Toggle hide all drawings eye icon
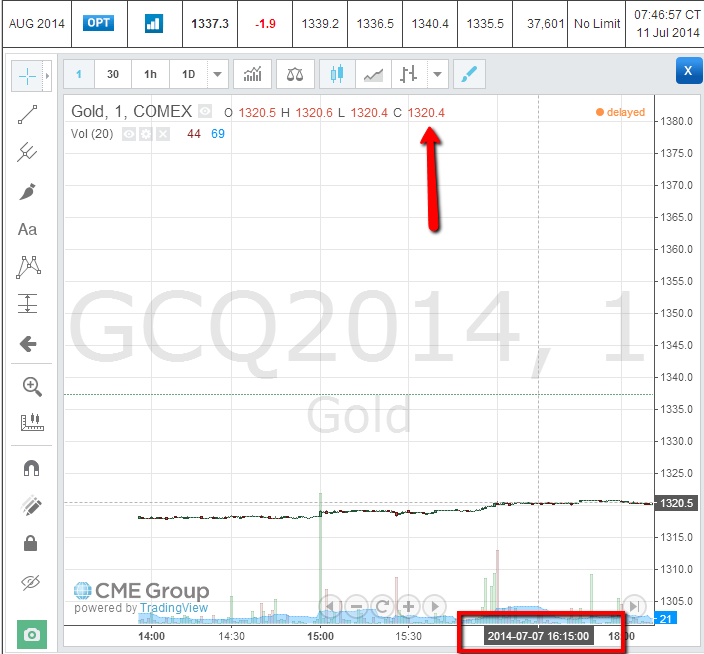Image resolution: width=704 pixels, height=654 pixels. pos(31,583)
